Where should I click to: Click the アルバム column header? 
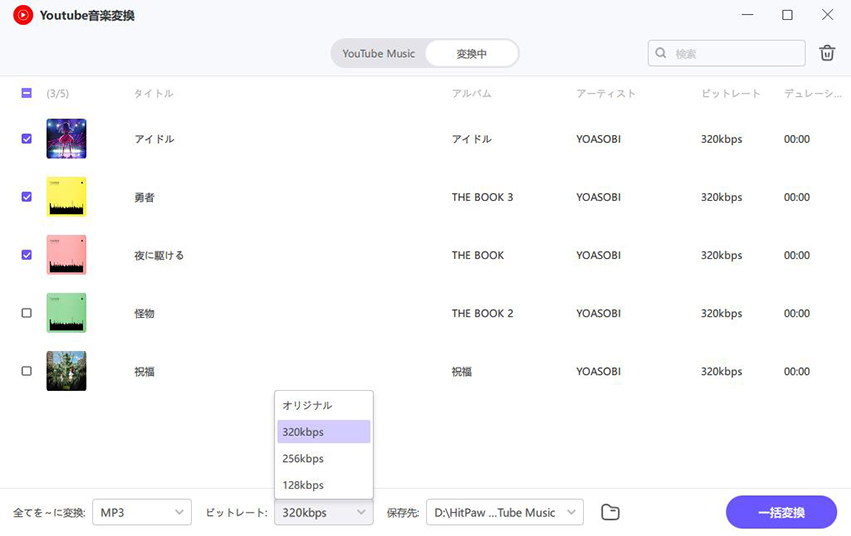click(472, 93)
